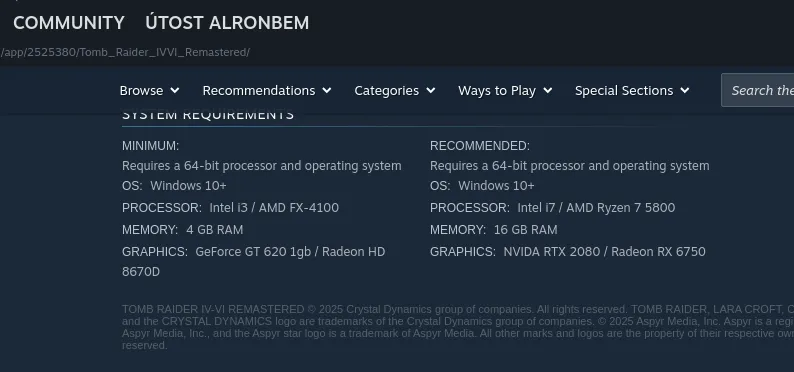Click the Intel i3 / AMD FX-4100 text
The height and width of the screenshot is (372, 794).
click(x=274, y=208)
